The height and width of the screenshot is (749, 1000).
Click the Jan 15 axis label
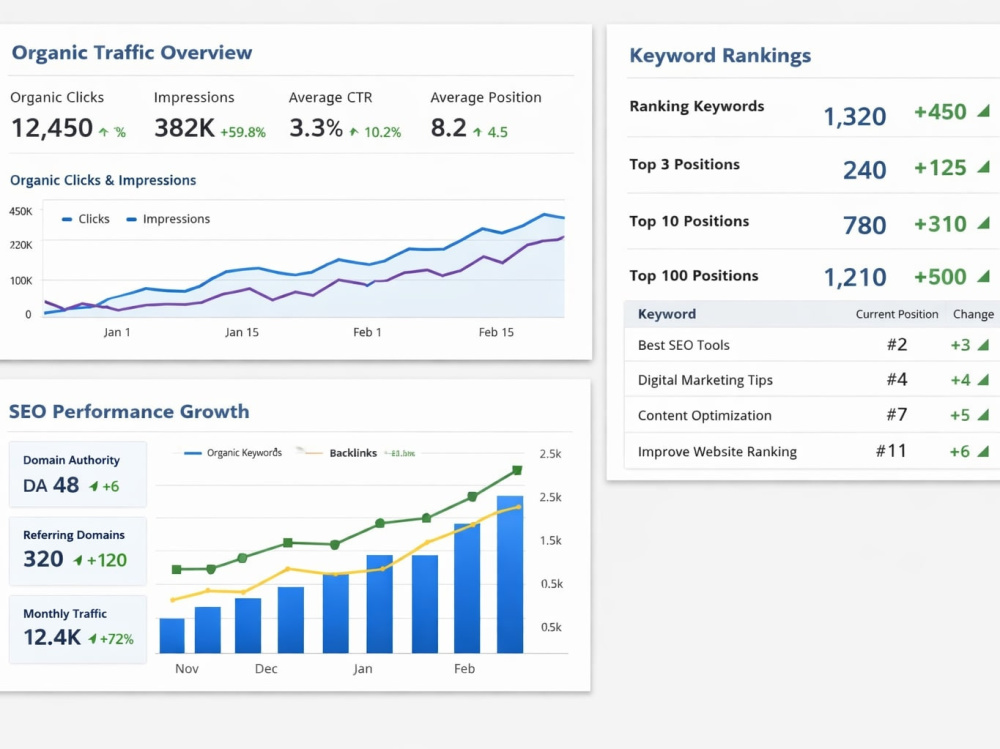tap(242, 332)
